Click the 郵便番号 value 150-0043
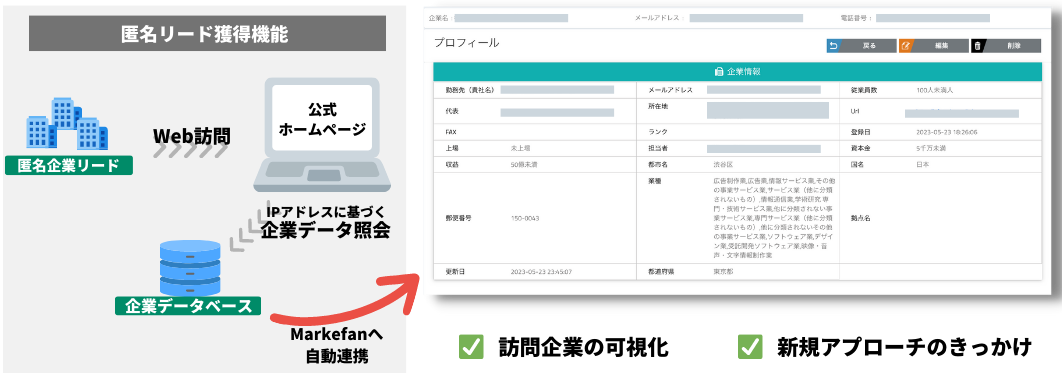This screenshot has height=377, width=1062. tap(525, 218)
